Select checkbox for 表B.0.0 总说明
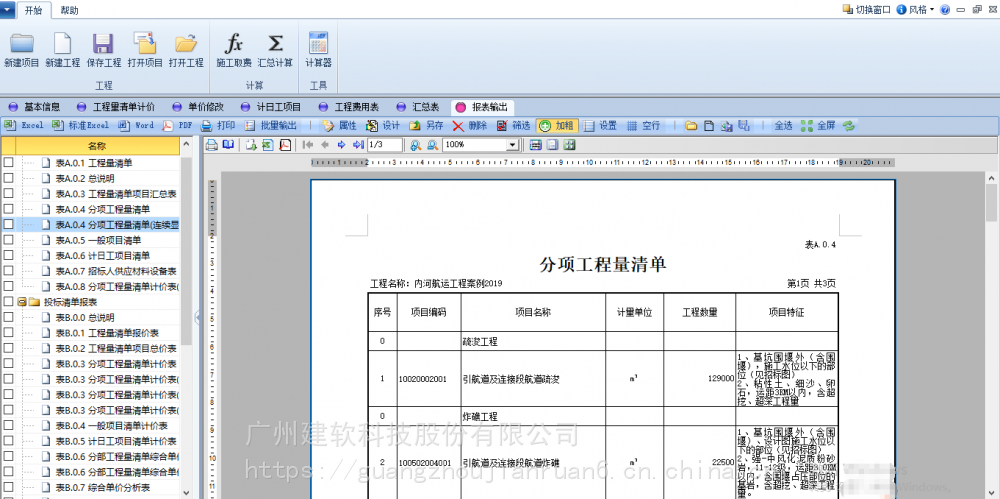The height and width of the screenshot is (499, 1000). pyautogui.click(x=8, y=317)
